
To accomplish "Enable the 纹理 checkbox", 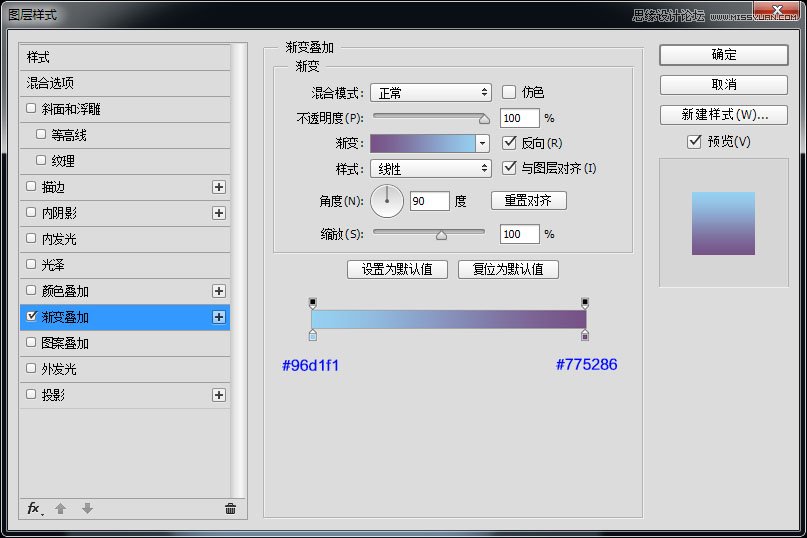I will [41, 160].
